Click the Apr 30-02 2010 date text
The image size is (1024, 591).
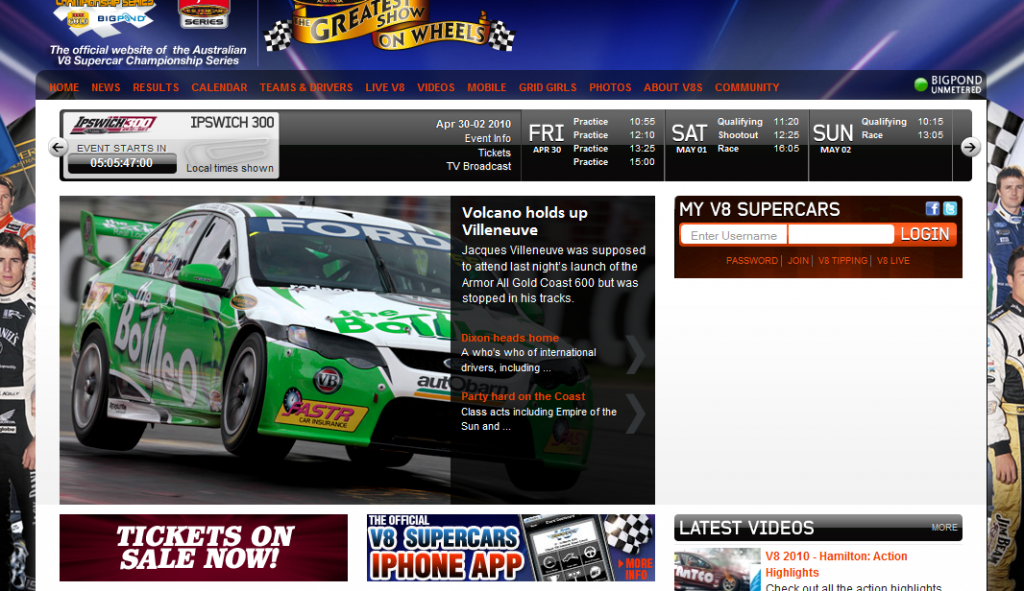pyautogui.click(x=473, y=124)
